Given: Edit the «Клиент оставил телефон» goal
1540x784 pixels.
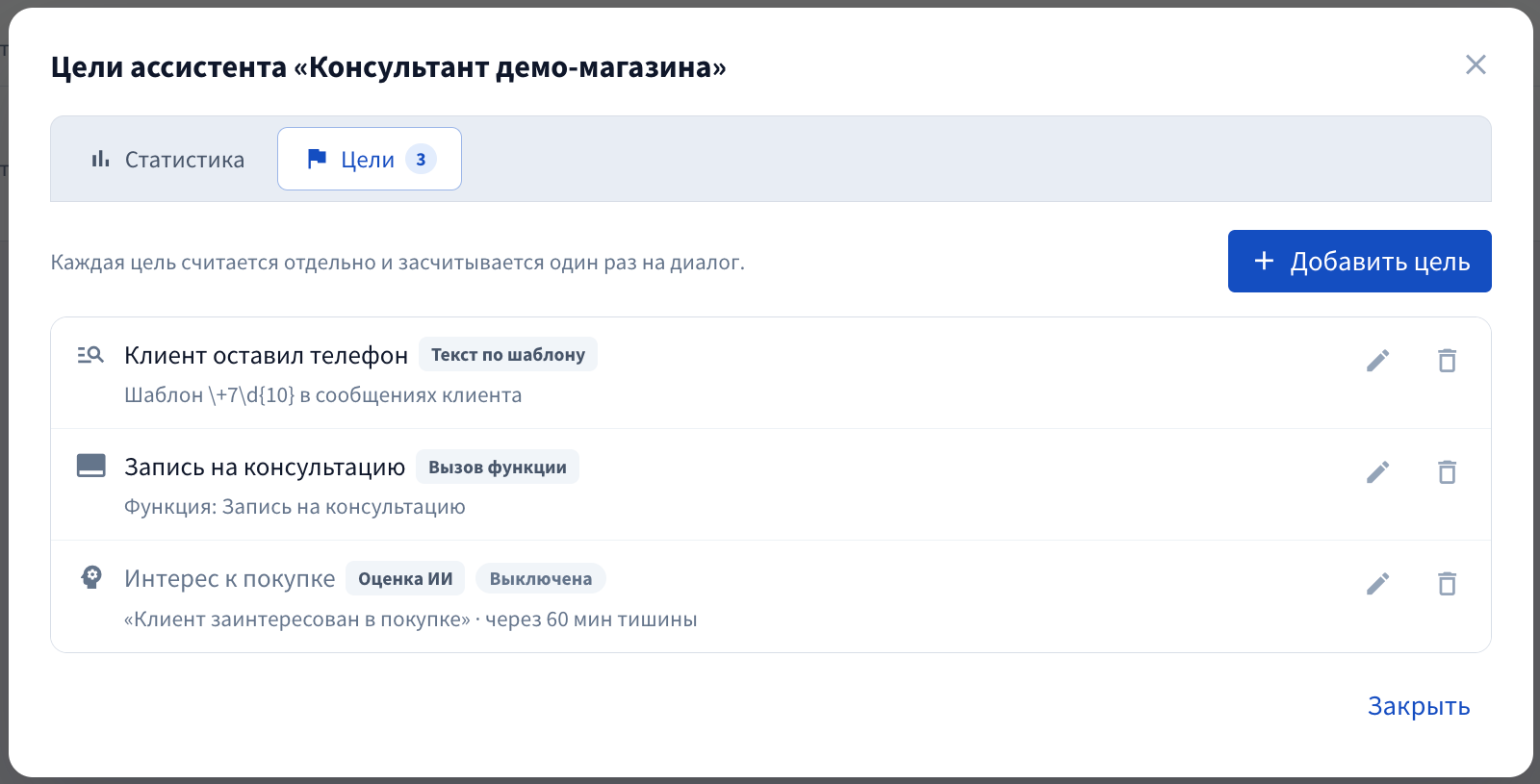Looking at the screenshot, I should pos(1377,361).
